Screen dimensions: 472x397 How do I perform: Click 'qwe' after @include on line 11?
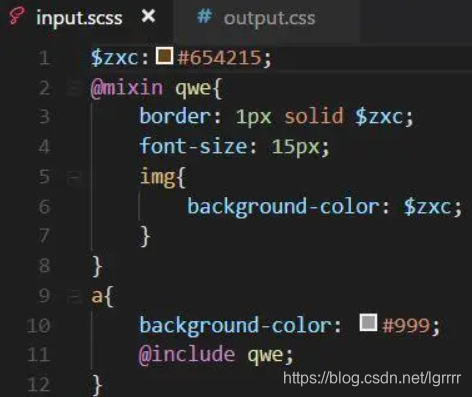tap(265, 356)
